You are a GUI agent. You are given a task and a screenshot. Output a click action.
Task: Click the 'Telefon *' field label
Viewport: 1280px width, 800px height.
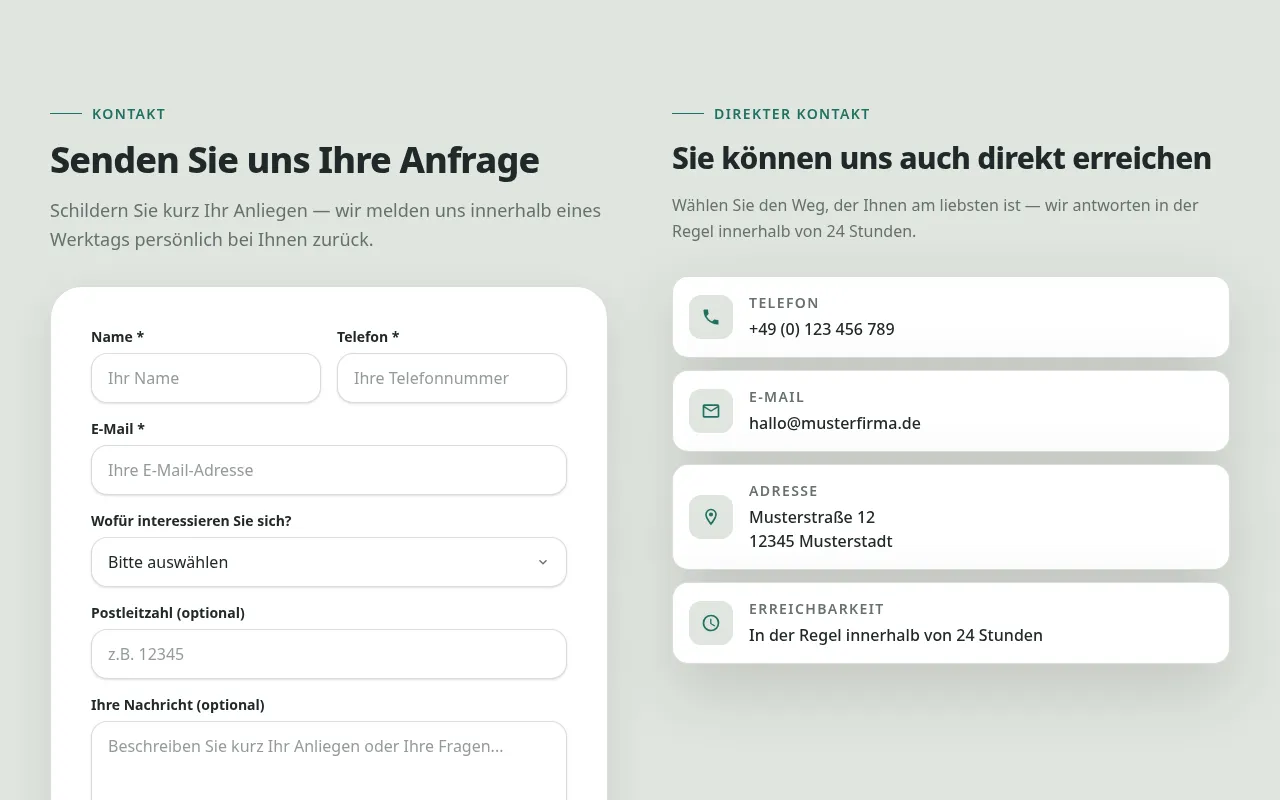coord(368,337)
